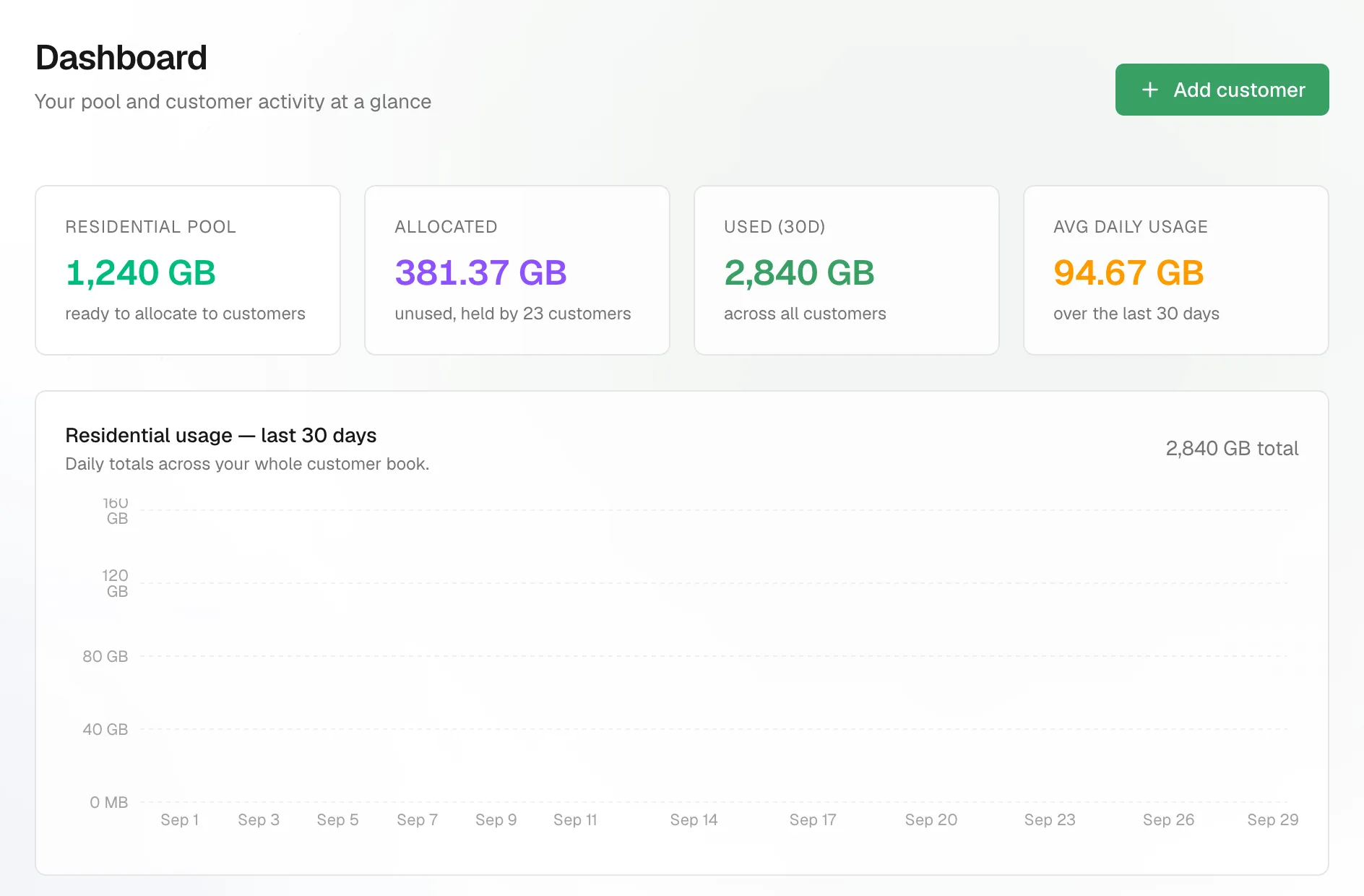The image size is (1364, 896).
Task: Select the Sep 29 date label
Action: (1273, 819)
